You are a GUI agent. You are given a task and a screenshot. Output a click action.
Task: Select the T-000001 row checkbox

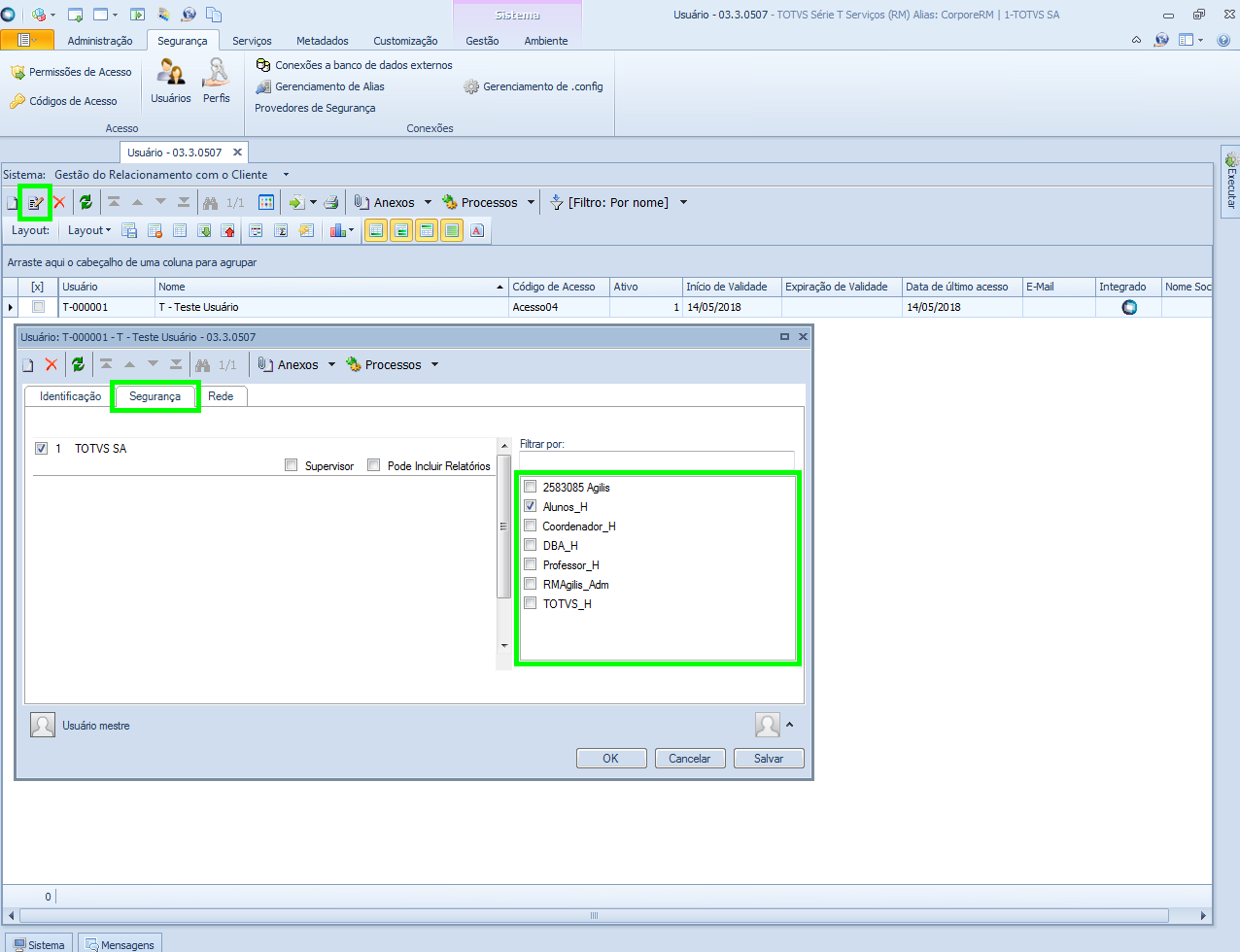38,306
